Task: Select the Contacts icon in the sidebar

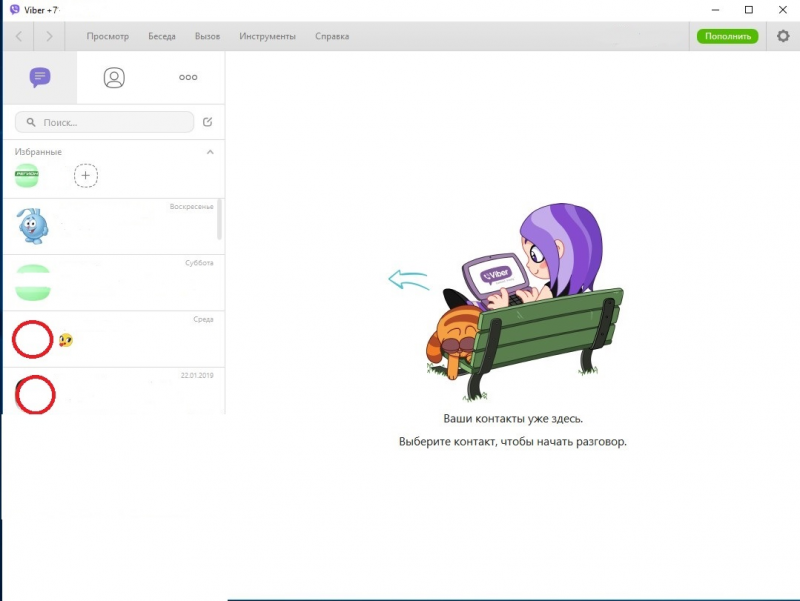Action: (112, 77)
